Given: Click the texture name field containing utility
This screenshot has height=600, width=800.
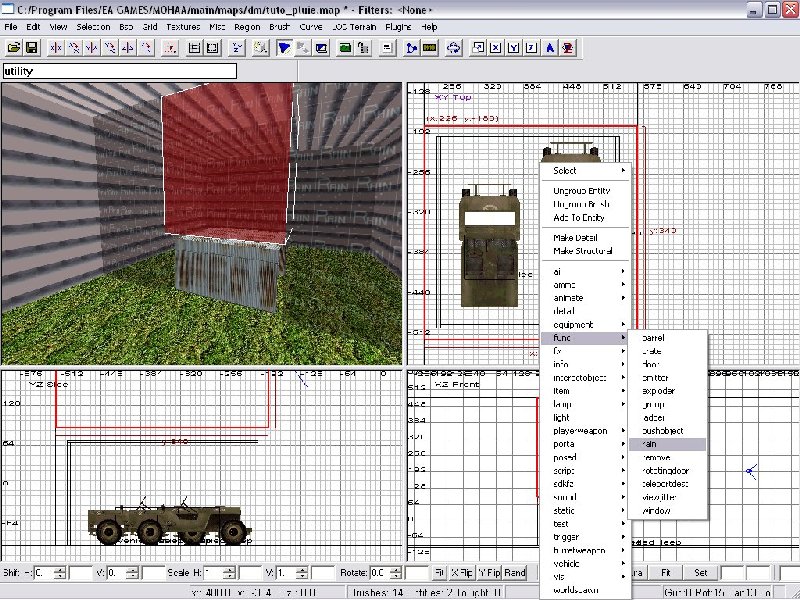Looking at the screenshot, I should coord(120,71).
